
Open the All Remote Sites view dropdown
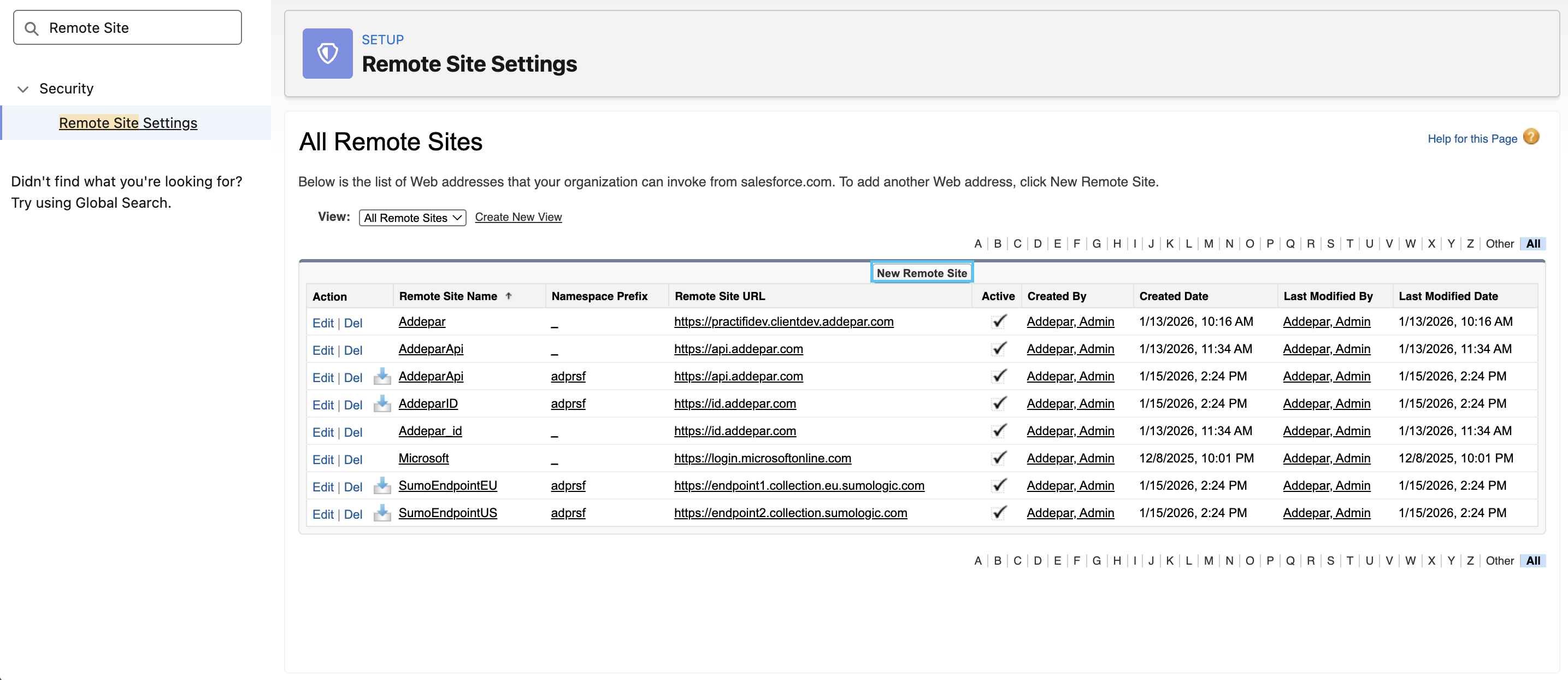(x=412, y=218)
